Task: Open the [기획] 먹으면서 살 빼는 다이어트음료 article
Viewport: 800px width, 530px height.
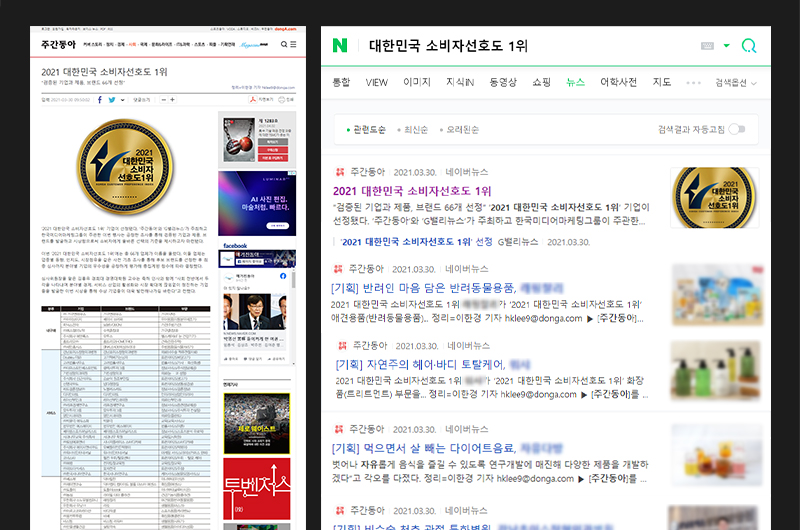Action: tap(423, 448)
